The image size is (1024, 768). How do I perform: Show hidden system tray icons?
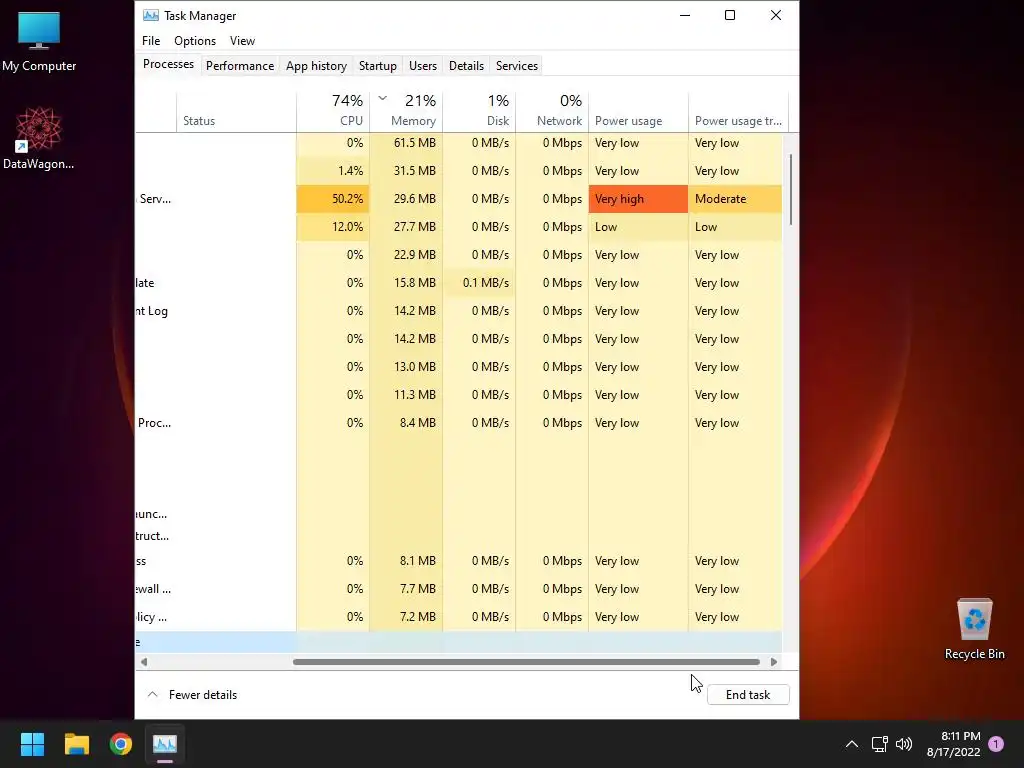(x=852, y=744)
